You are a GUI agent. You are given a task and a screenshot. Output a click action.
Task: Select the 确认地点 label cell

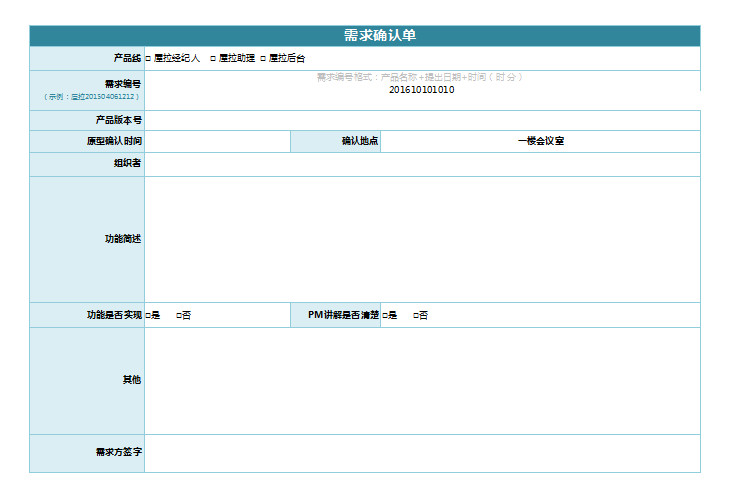click(x=336, y=141)
